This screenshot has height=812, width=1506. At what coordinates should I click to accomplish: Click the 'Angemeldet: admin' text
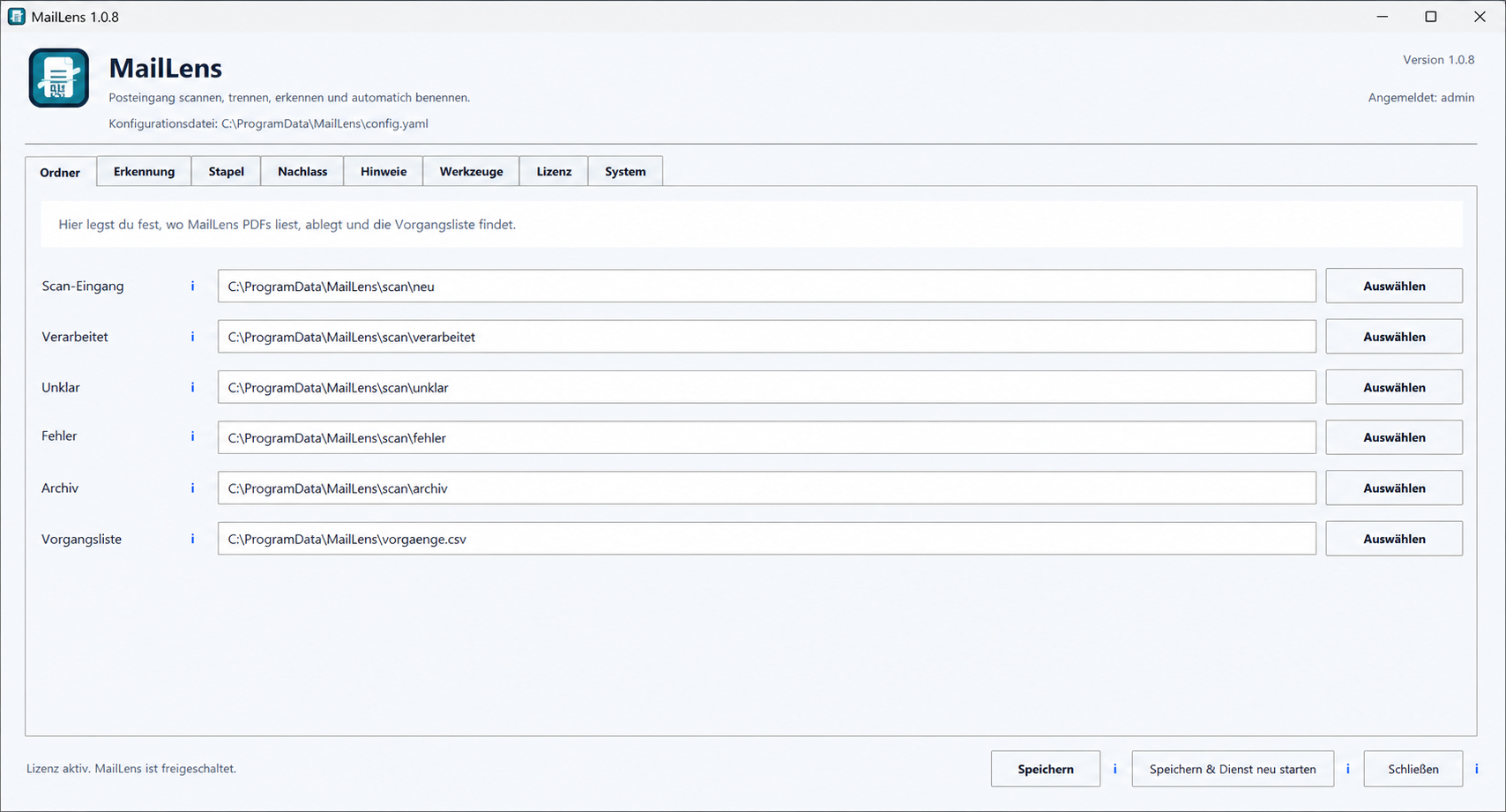1421,98
